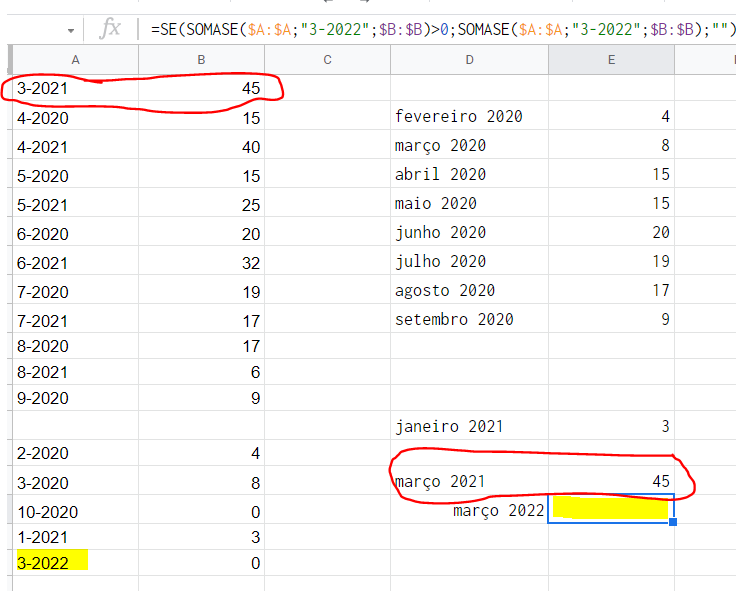The image size is (736, 591).
Task: Select cell with value 45 in column B
Action: (201, 88)
